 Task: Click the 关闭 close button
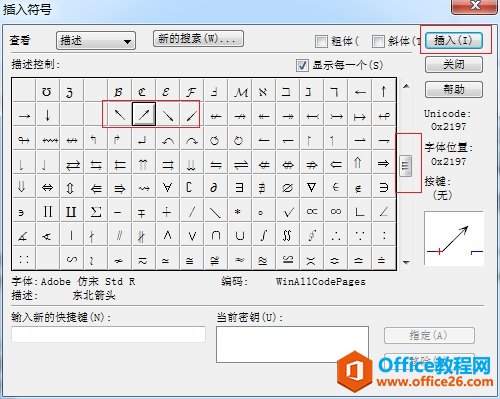tap(454, 64)
